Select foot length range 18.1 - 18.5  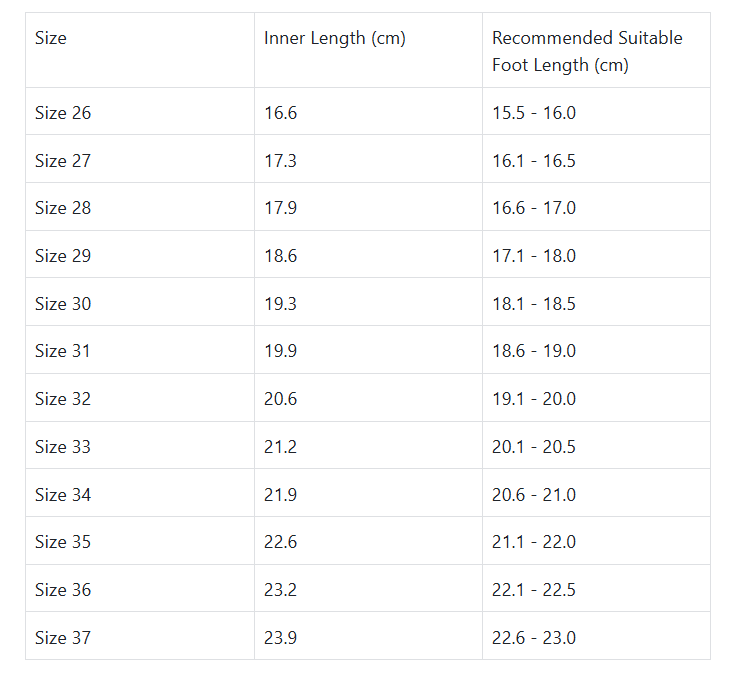coord(534,304)
